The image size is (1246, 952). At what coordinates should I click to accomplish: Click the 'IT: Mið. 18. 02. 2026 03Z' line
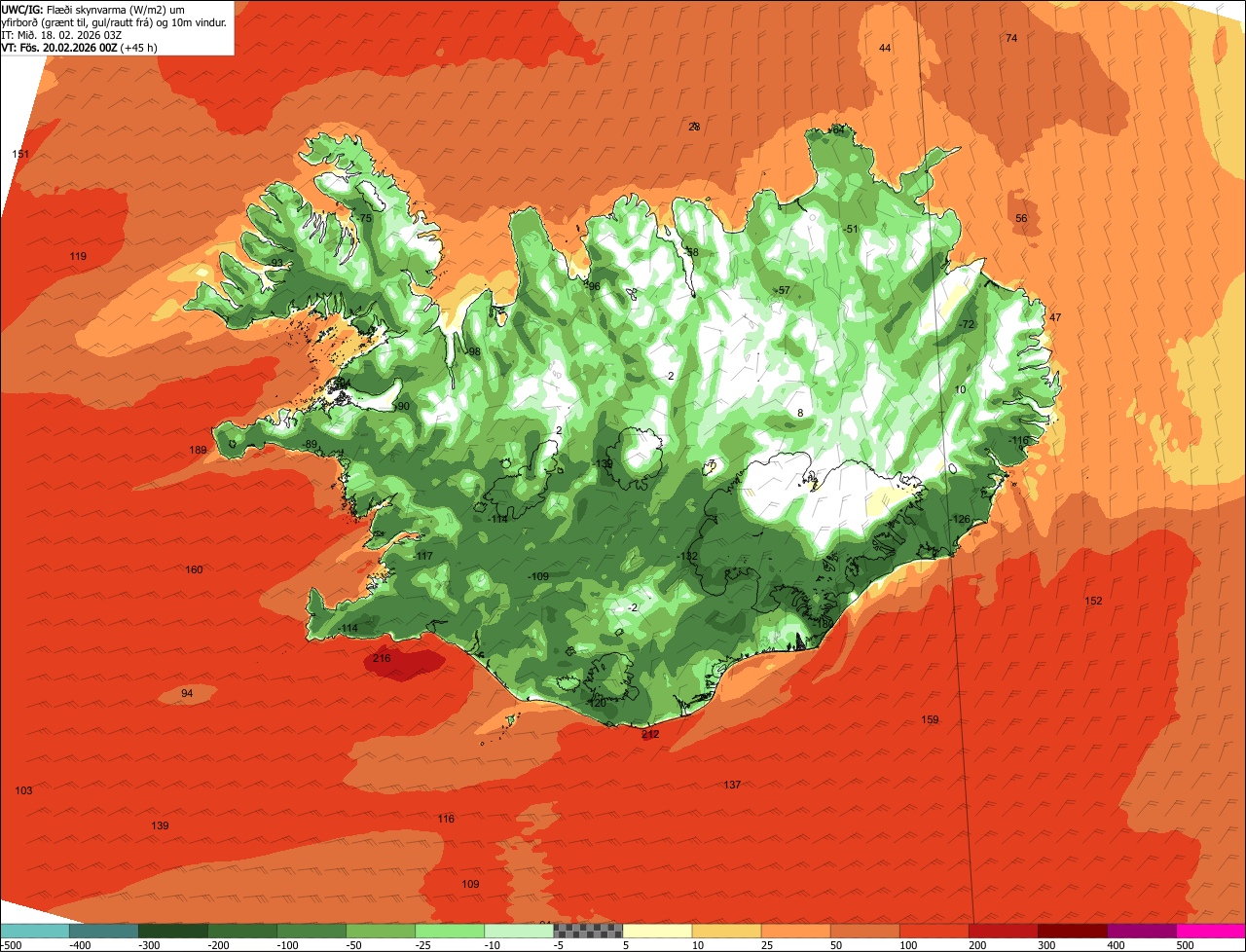pos(61,35)
